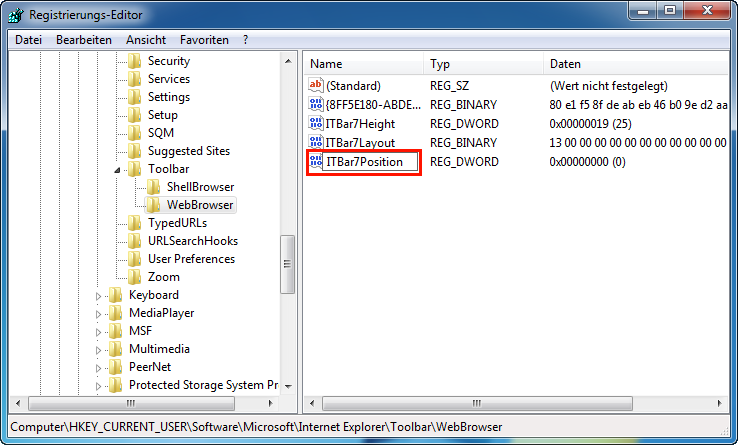The width and height of the screenshot is (738, 445).
Task: Open the Favoriten menu
Action: pos(204,40)
